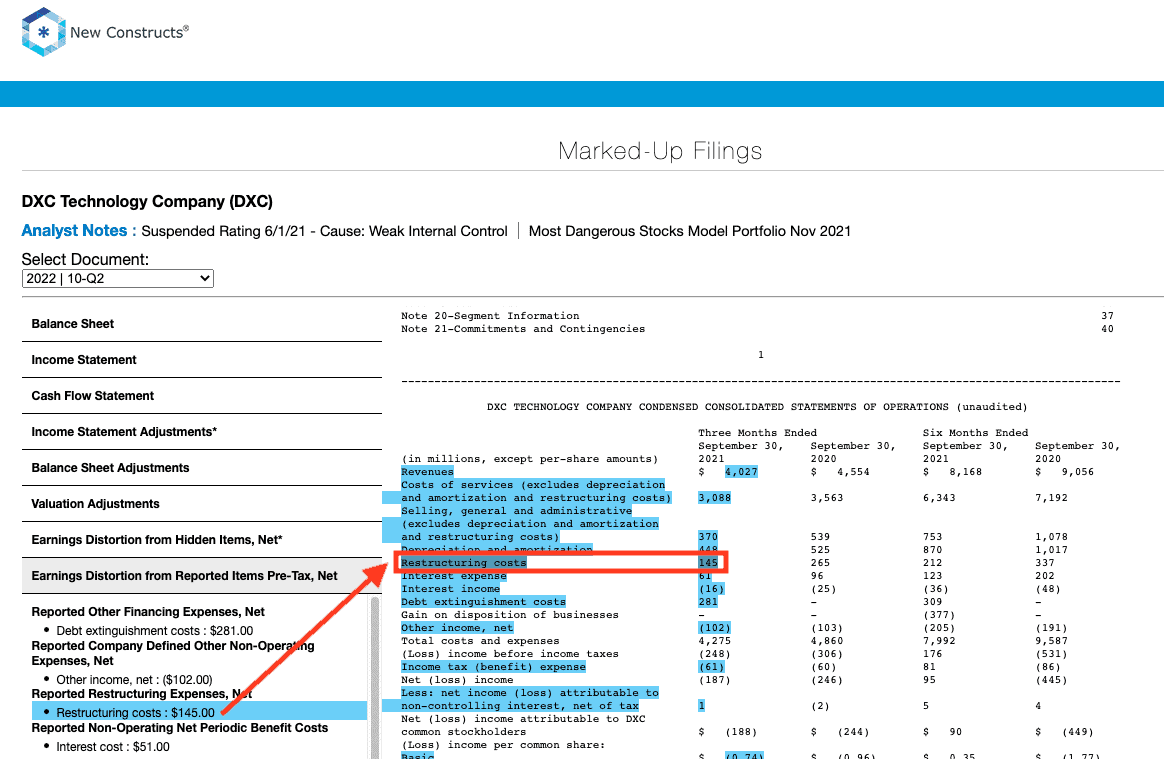Click highlighted (16) interest income value

coord(710,588)
